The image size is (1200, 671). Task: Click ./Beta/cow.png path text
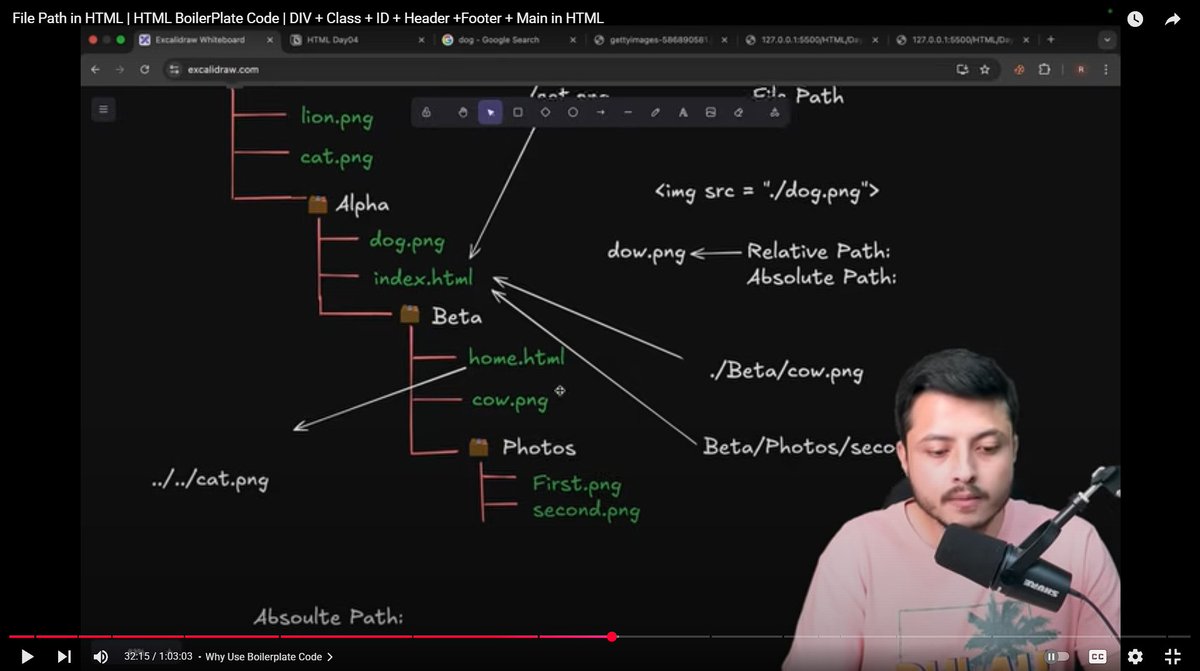tap(786, 371)
